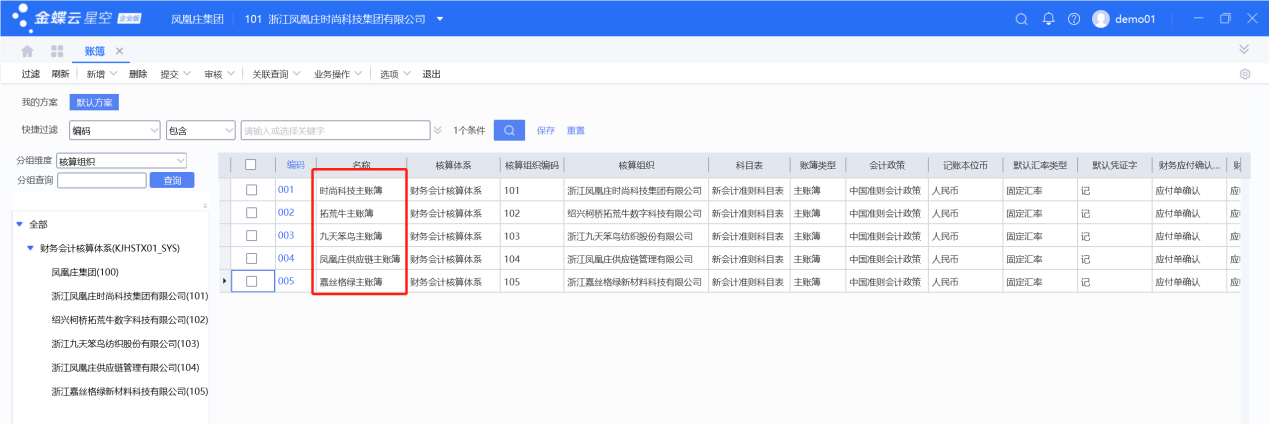
Task: Sort by 编码 column header
Action: 295,165
